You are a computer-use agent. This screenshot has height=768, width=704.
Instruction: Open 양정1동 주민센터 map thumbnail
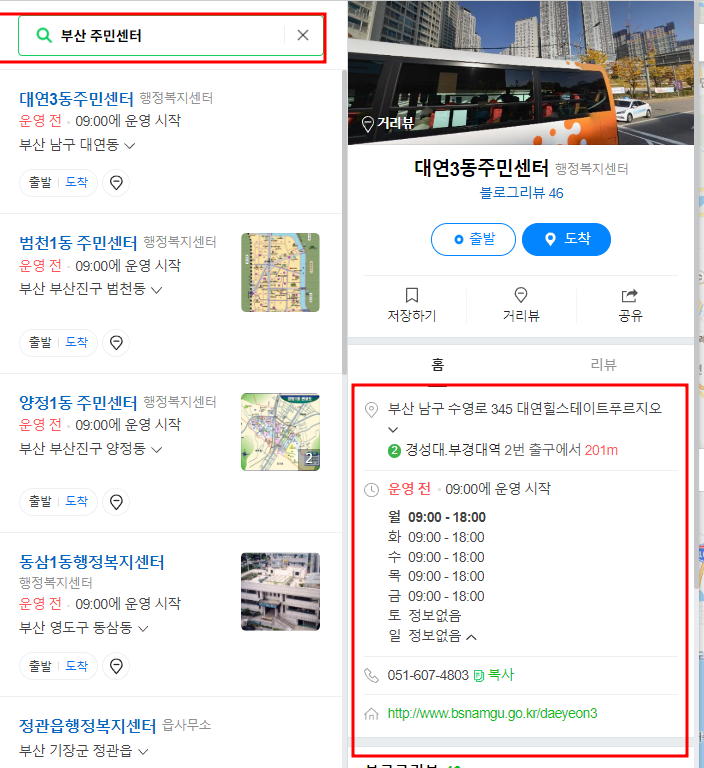pyautogui.click(x=280, y=432)
